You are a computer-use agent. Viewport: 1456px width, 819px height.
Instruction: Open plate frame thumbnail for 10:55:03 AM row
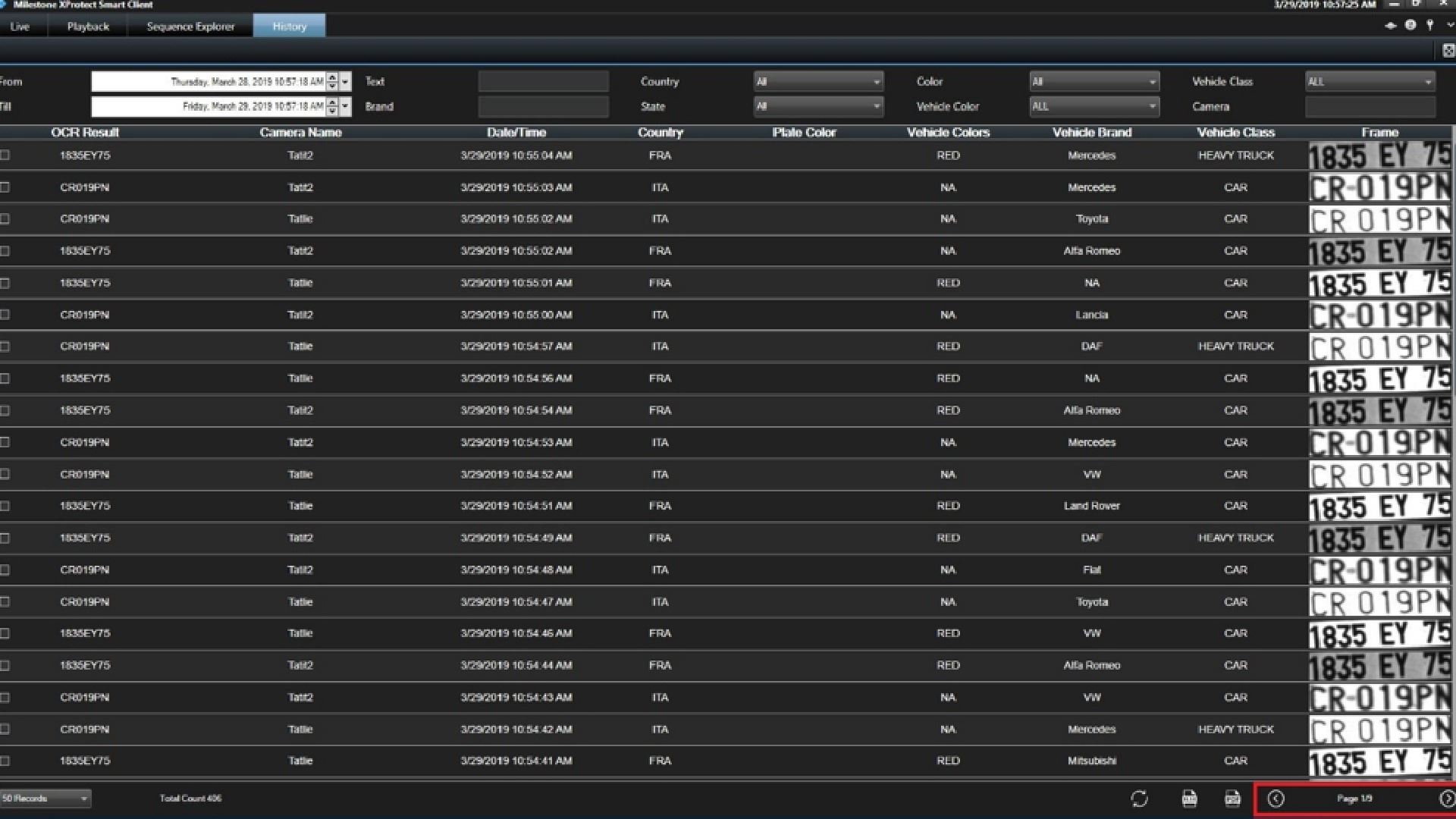(x=1379, y=187)
